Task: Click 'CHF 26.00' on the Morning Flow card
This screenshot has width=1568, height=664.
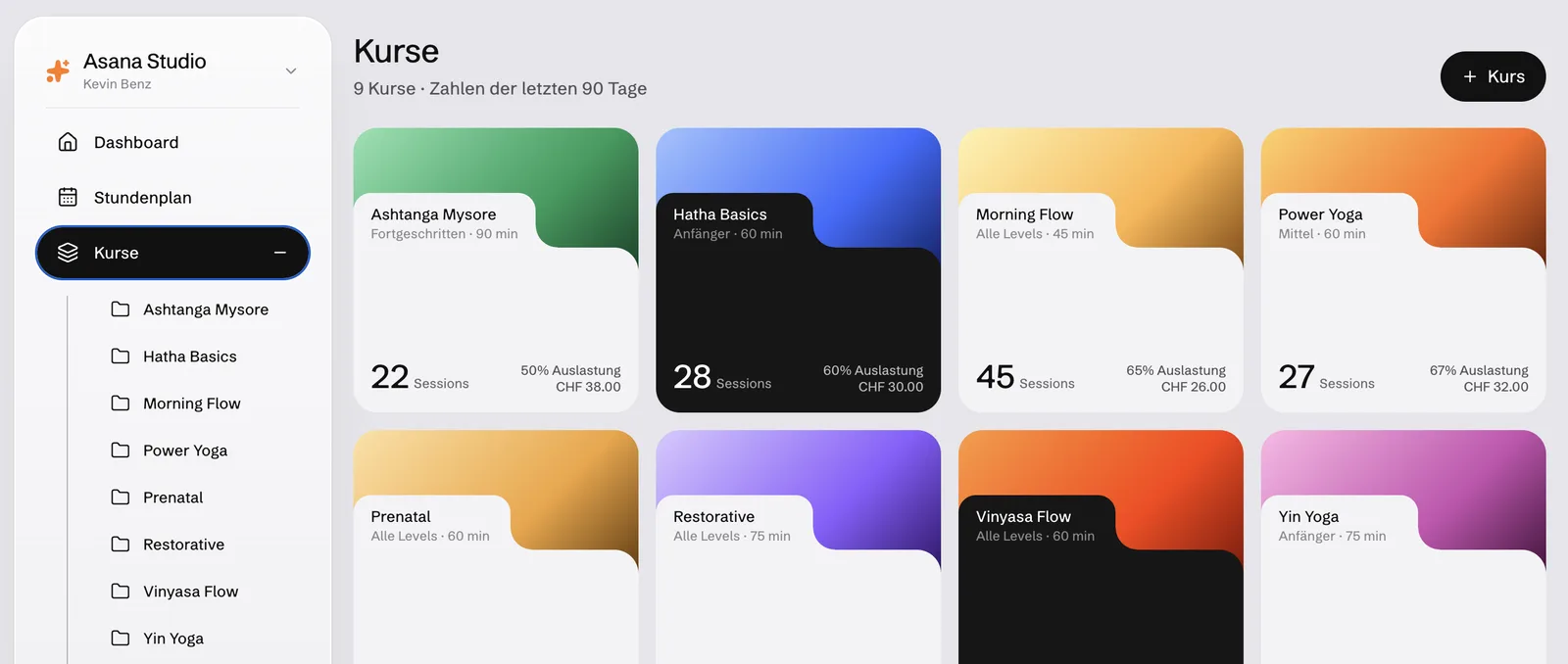Action: pos(1194,387)
